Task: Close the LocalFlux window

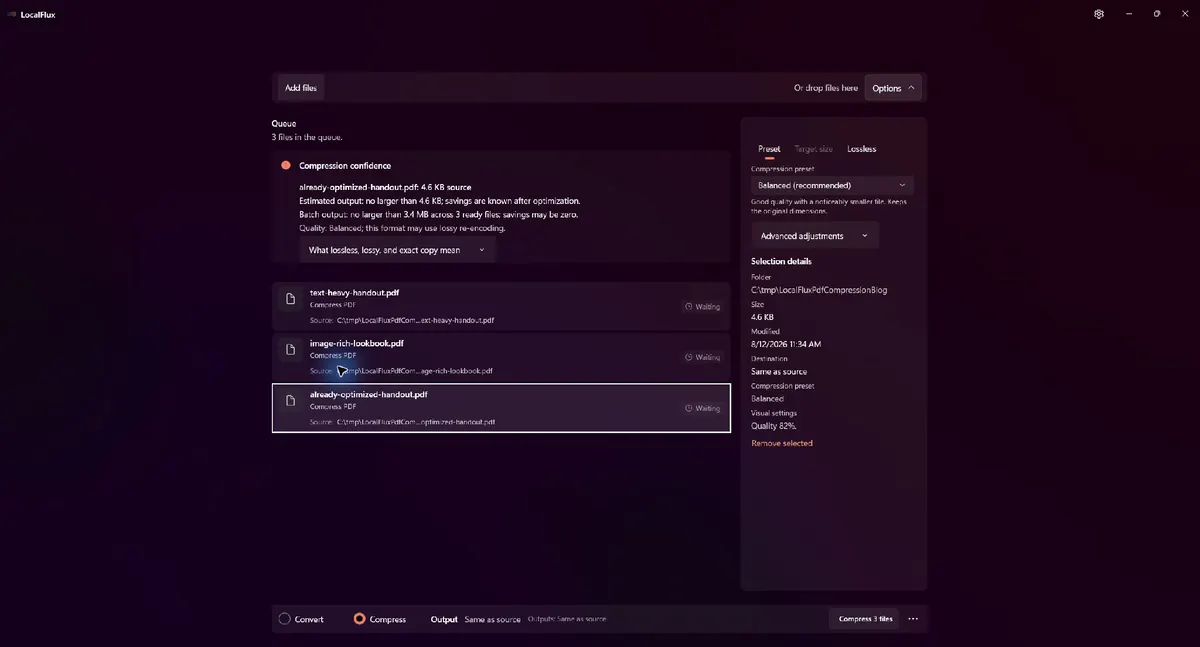Action: tap(1185, 14)
